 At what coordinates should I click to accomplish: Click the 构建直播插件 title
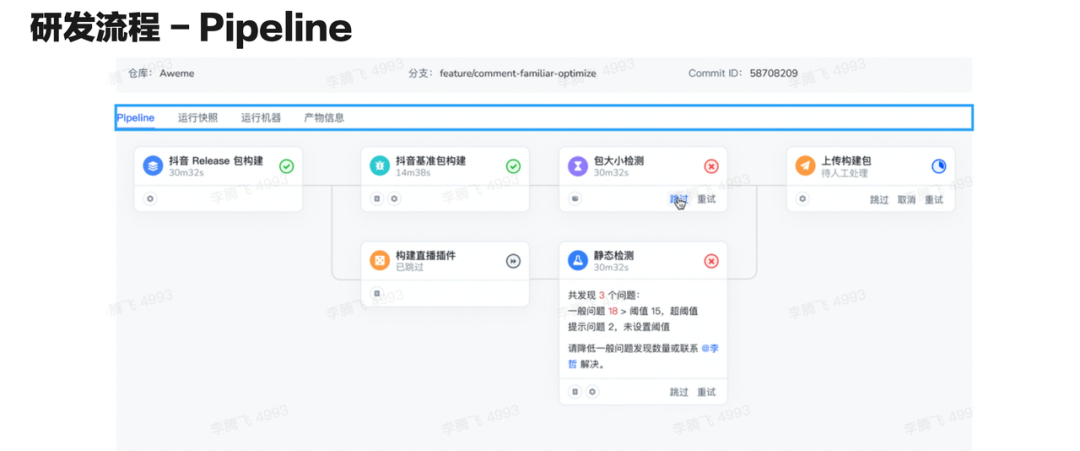pyautogui.click(x=426, y=255)
